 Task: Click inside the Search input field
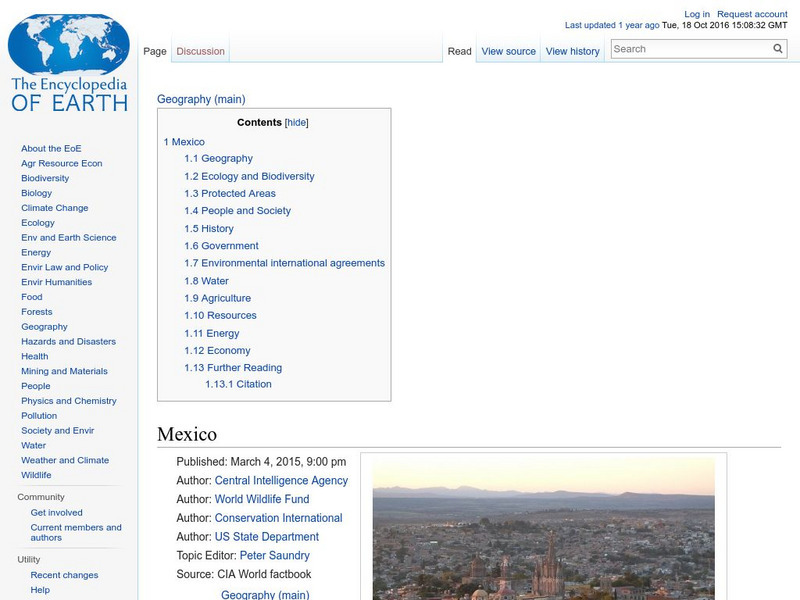coord(690,49)
